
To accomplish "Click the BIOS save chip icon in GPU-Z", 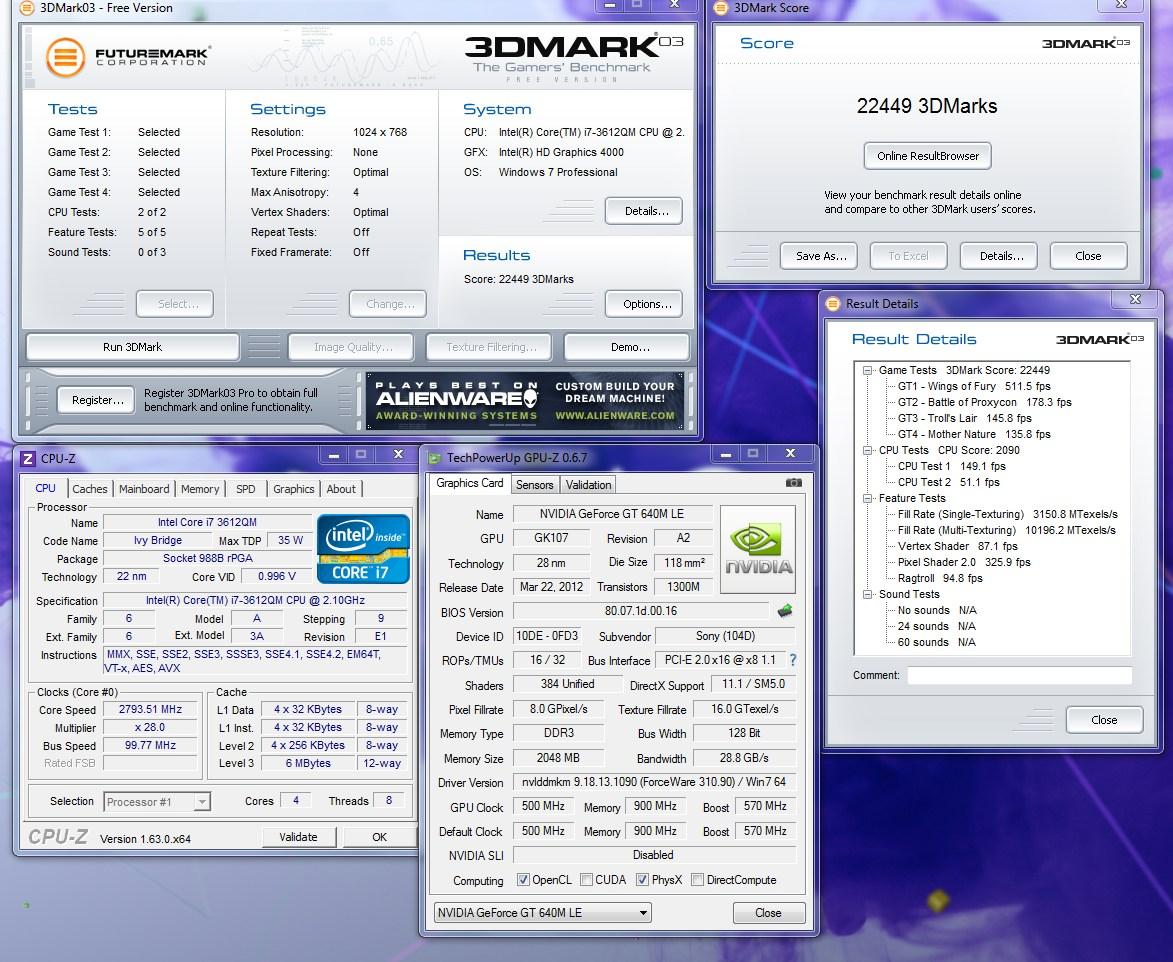I will [784, 611].
